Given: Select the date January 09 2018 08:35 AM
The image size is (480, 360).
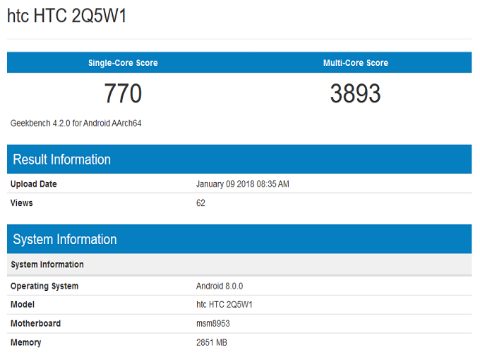Looking at the screenshot, I should tap(243, 184).
